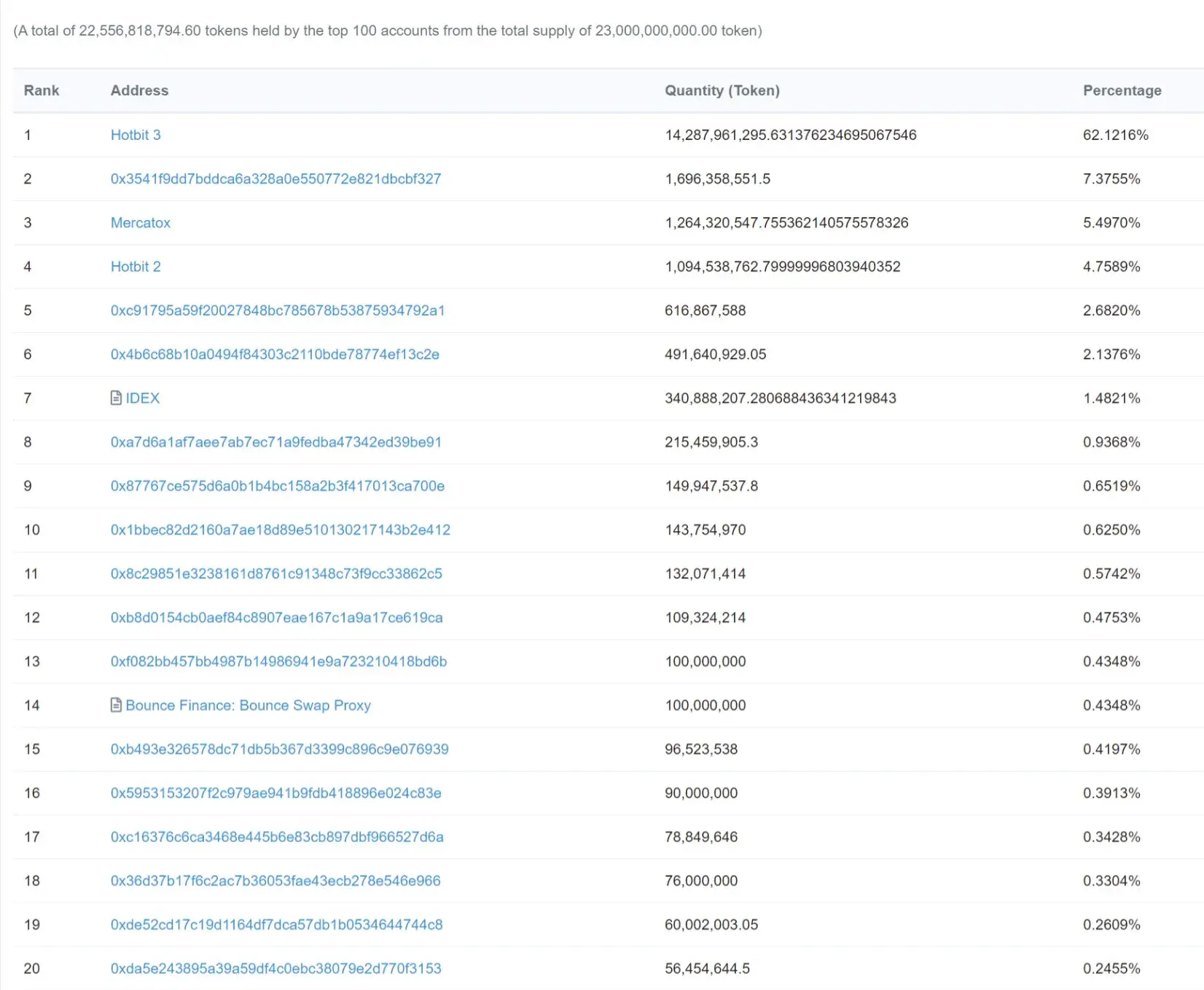Image resolution: width=1204 pixels, height=990 pixels.
Task: Open address 0x1bbec82d2160a7ae at rank 10
Action: pos(281,530)
